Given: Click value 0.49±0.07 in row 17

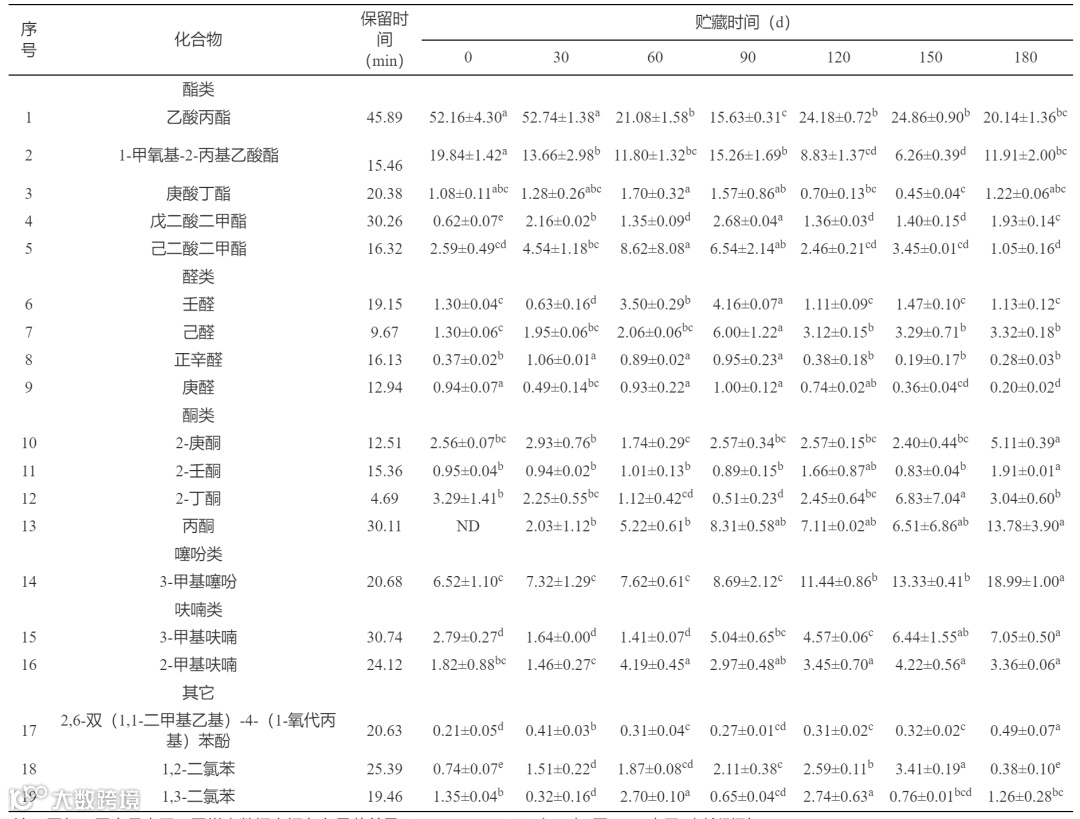Looking at the screenshot, I should click(x=1025, y=730).
